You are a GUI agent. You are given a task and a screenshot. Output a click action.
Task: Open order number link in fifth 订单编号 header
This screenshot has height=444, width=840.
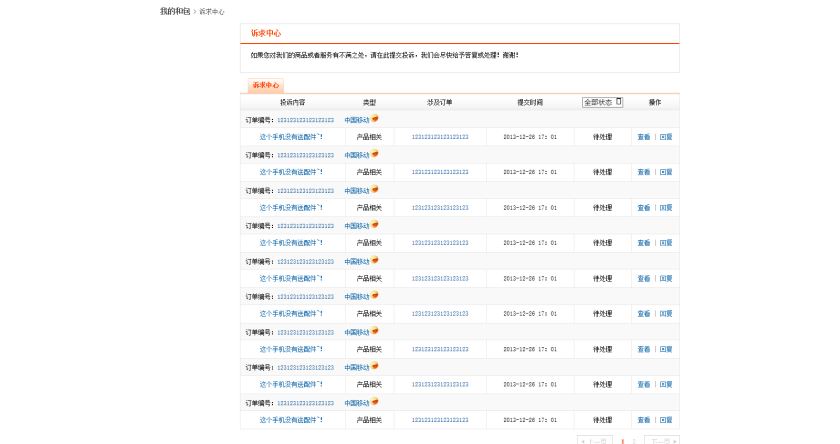[x=305, y=262]
